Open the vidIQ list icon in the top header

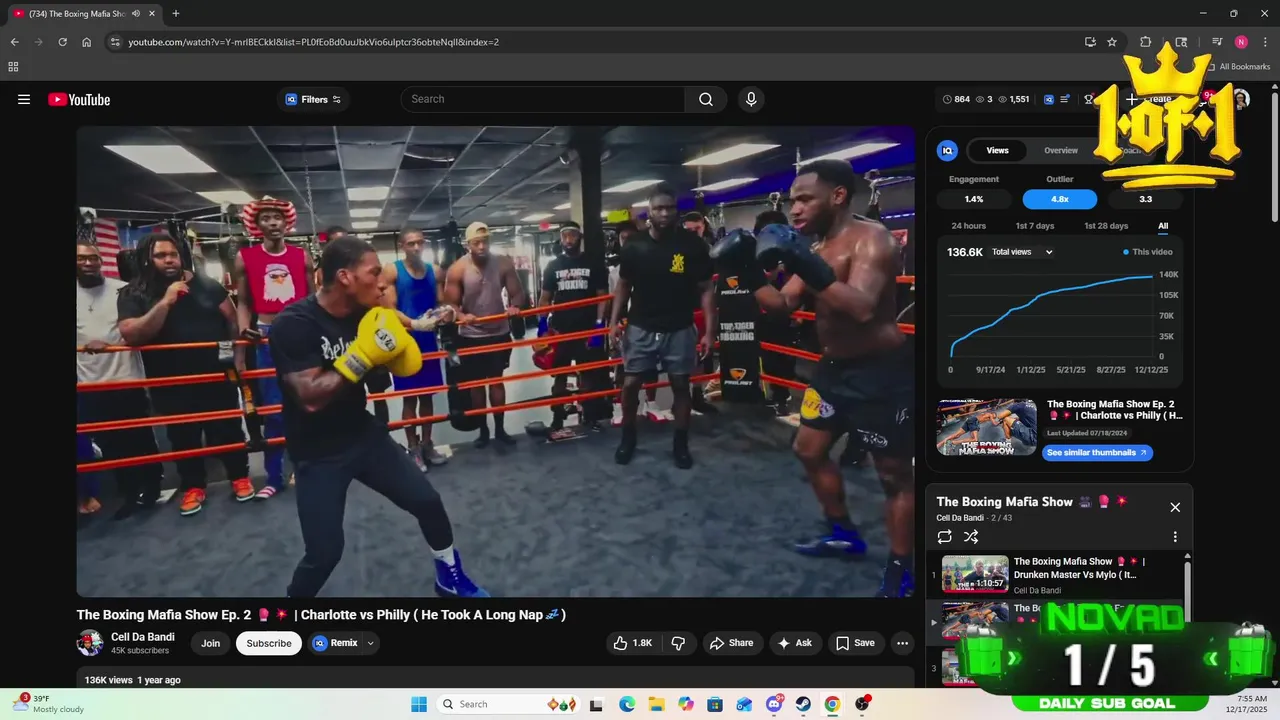[x=1065, y=99]
